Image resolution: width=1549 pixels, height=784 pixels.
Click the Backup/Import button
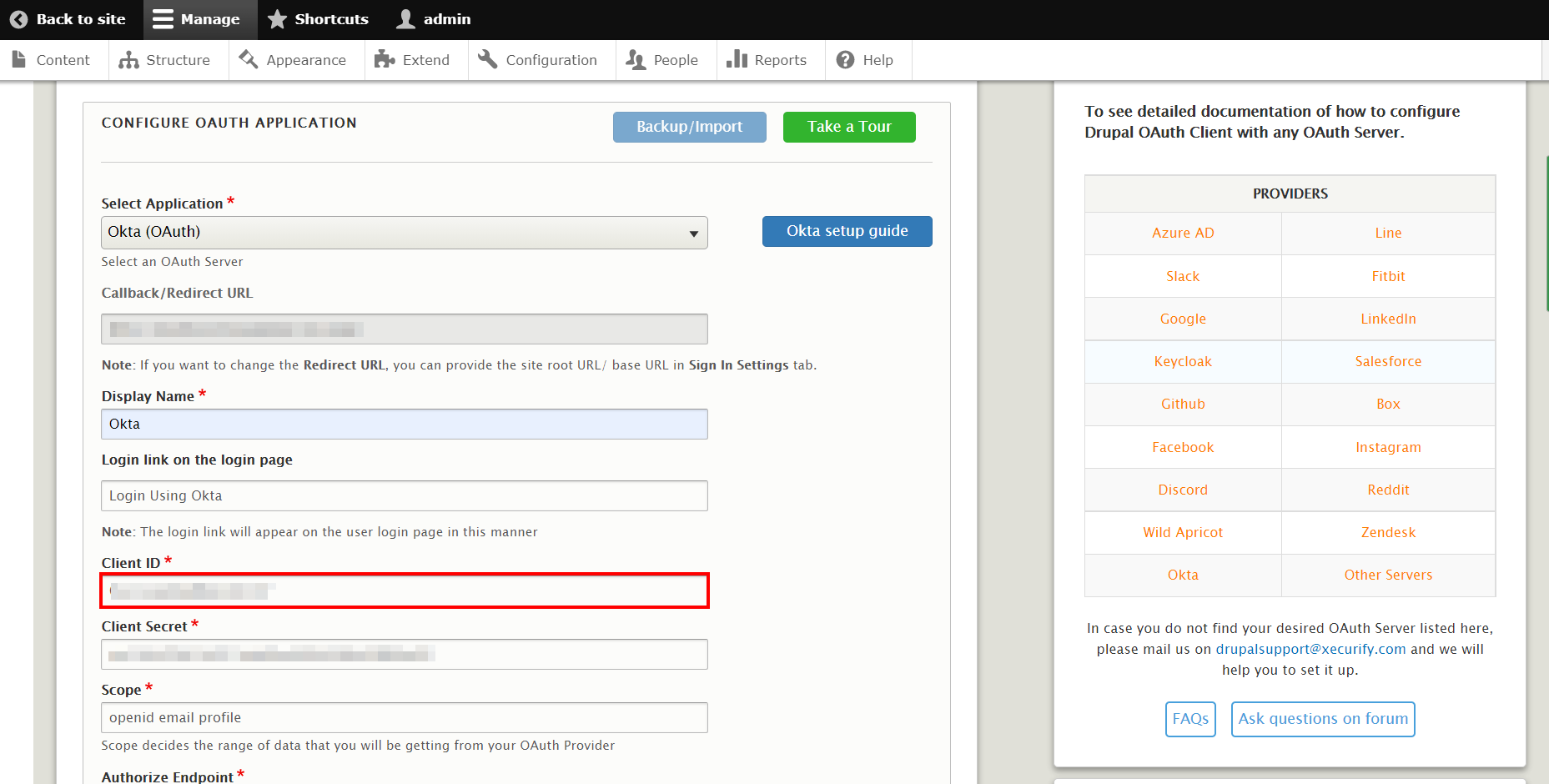689,127
